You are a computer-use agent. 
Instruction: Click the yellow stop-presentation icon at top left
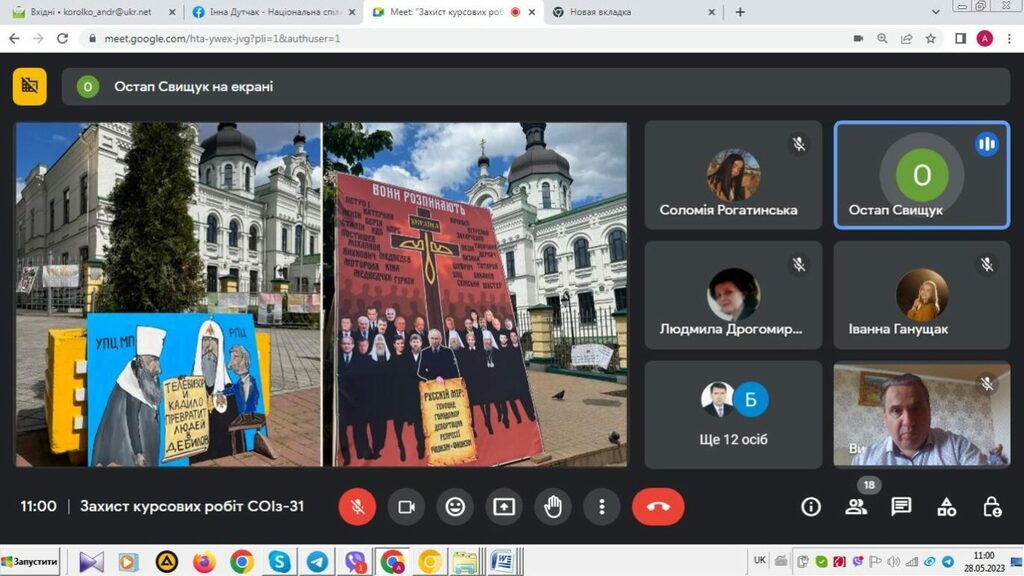click(x=30, y=87)
